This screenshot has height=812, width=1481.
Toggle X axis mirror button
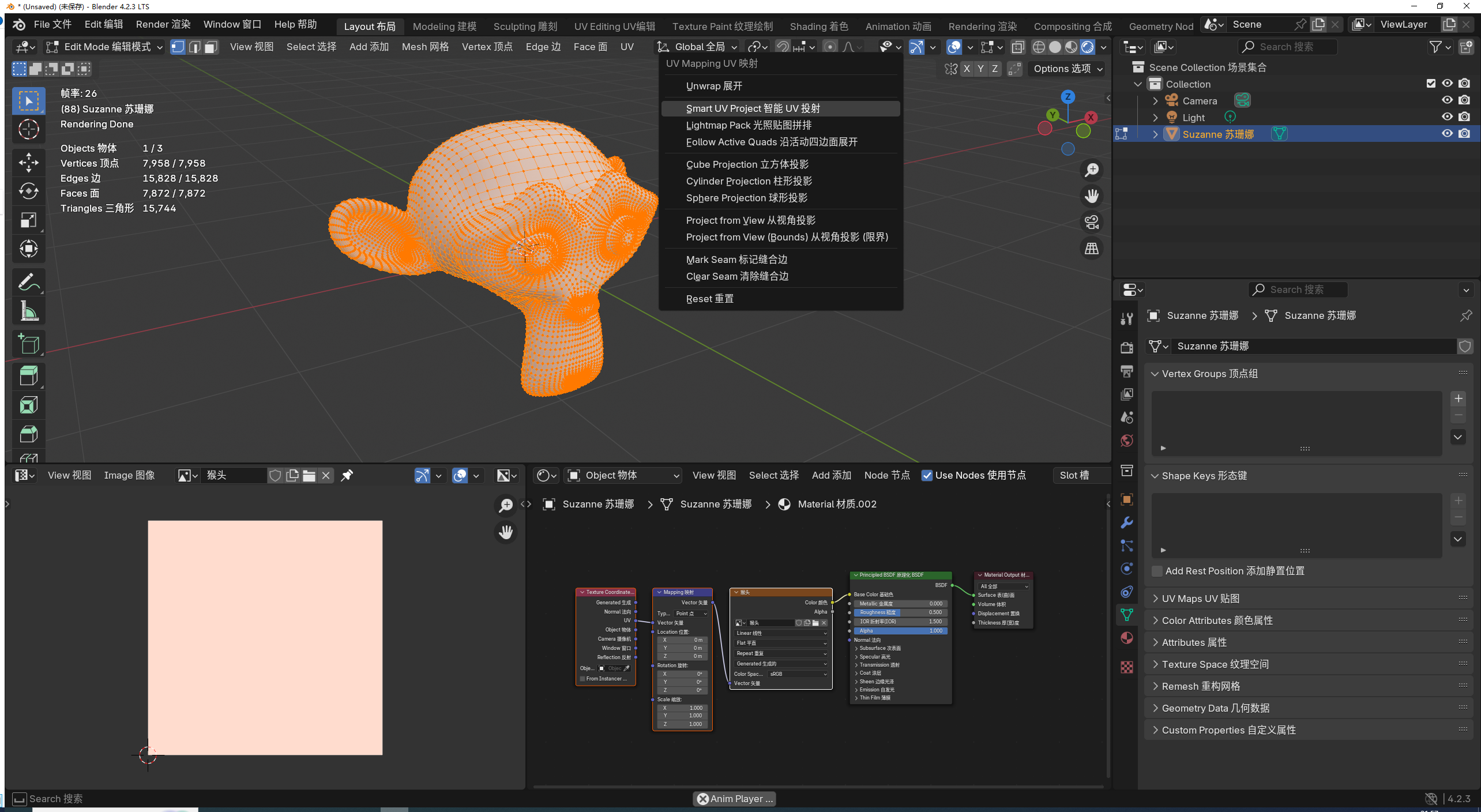tap(967, 69)
